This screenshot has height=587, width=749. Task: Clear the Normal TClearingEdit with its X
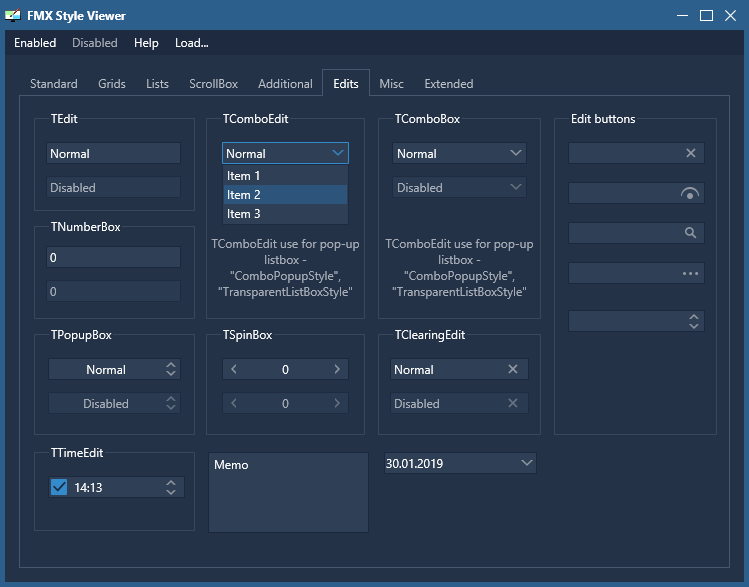[x=513, y=369]
